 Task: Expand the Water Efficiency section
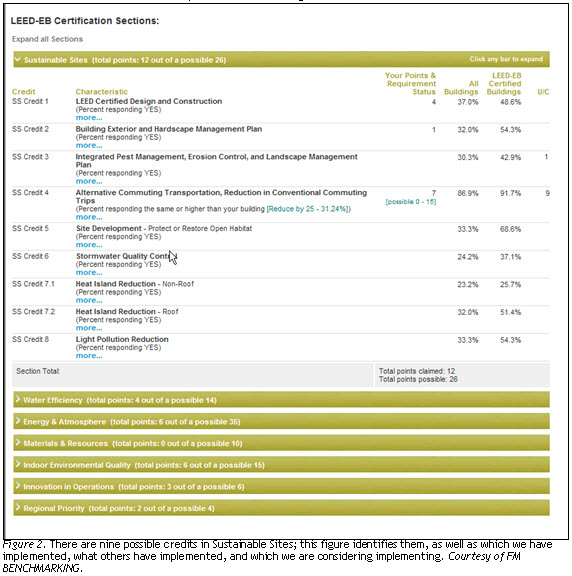(x=281, y=400)
